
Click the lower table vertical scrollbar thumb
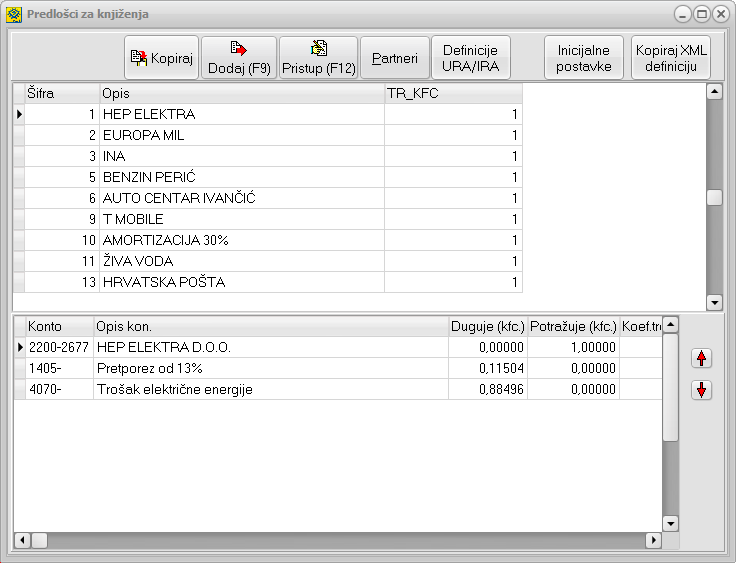pyautogui.click(x=670, y=387)
